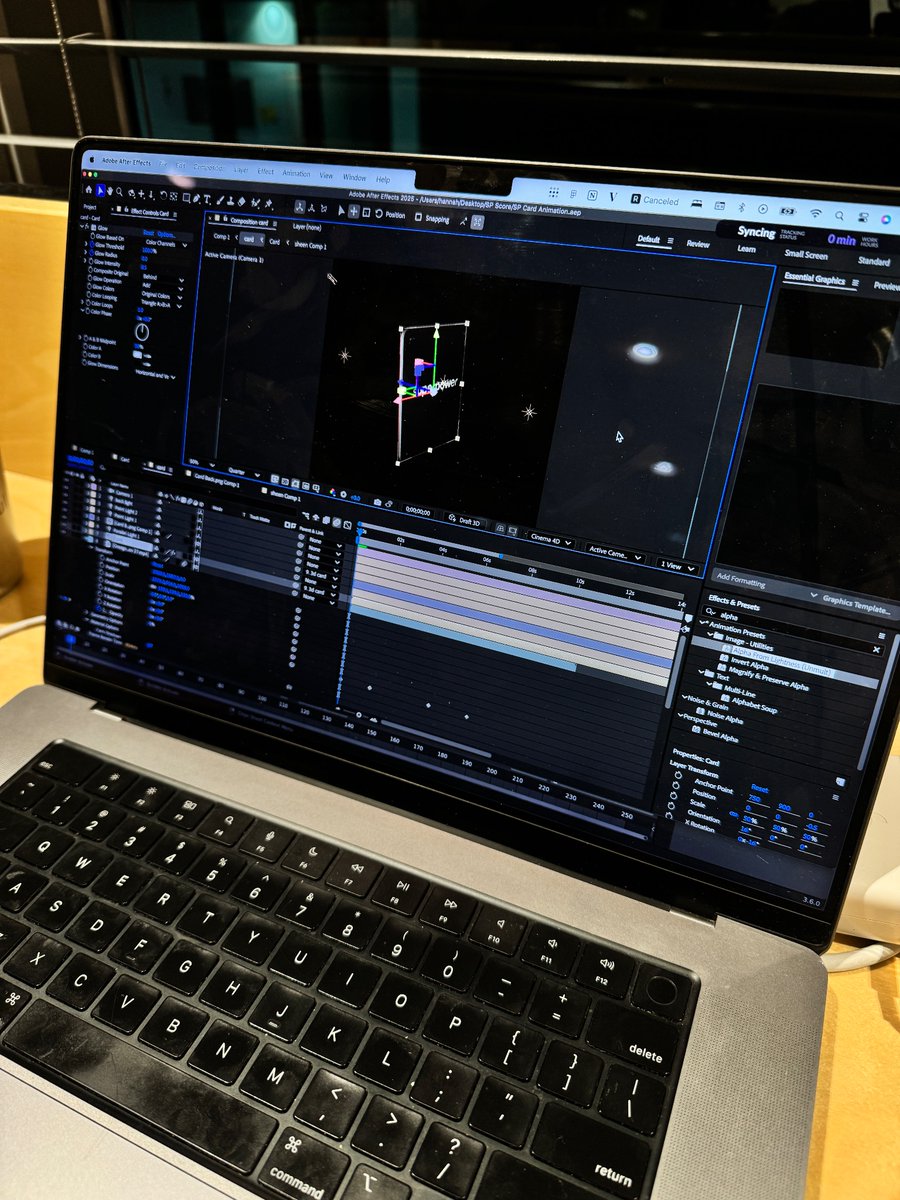The image size is (900, 1200).
Task: Click the Home icon in After Effects toolbar
Action: [88, 190]
